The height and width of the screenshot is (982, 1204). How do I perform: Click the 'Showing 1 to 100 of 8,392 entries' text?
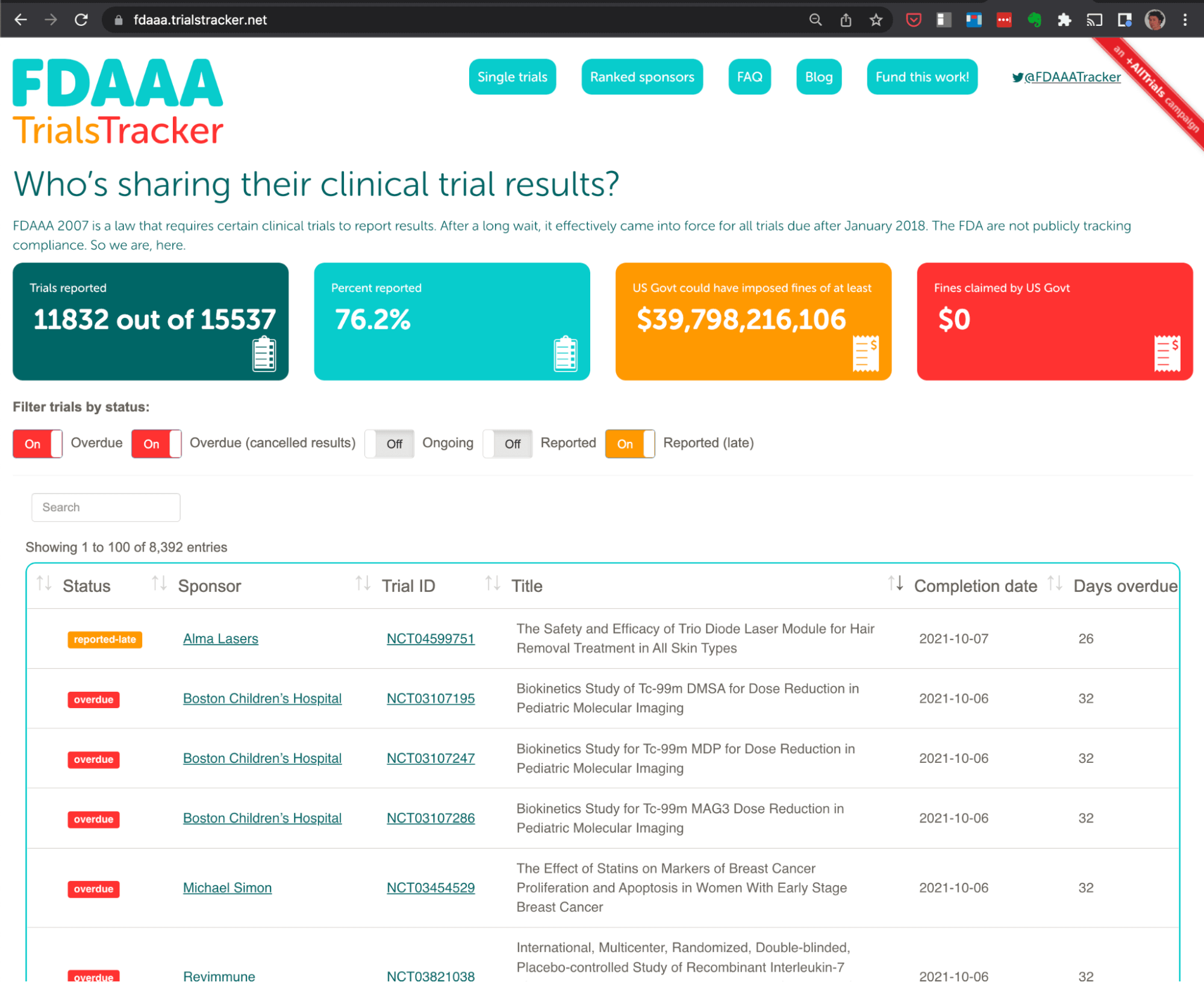pyautogui.click(x=126, y=547)
